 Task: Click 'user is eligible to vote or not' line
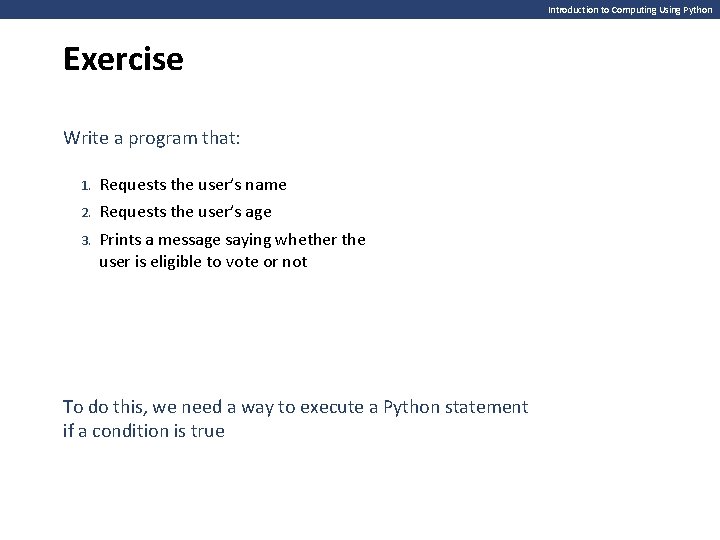click(203, 262)
